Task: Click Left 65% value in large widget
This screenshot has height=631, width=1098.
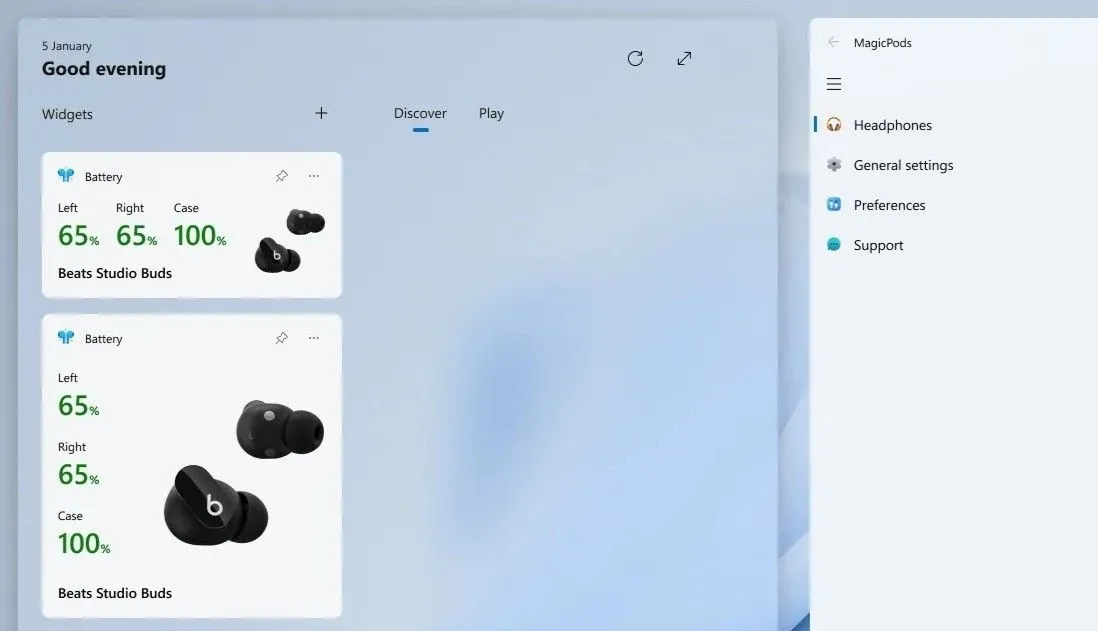Action: (78, 406)
